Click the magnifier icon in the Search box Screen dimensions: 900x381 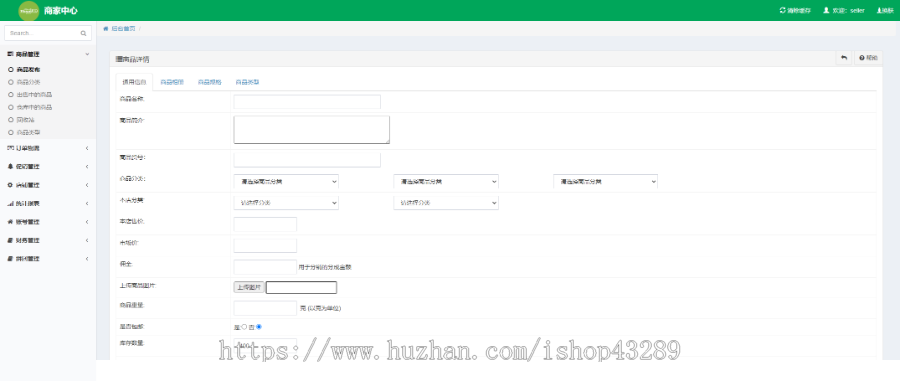coord(83,33)
